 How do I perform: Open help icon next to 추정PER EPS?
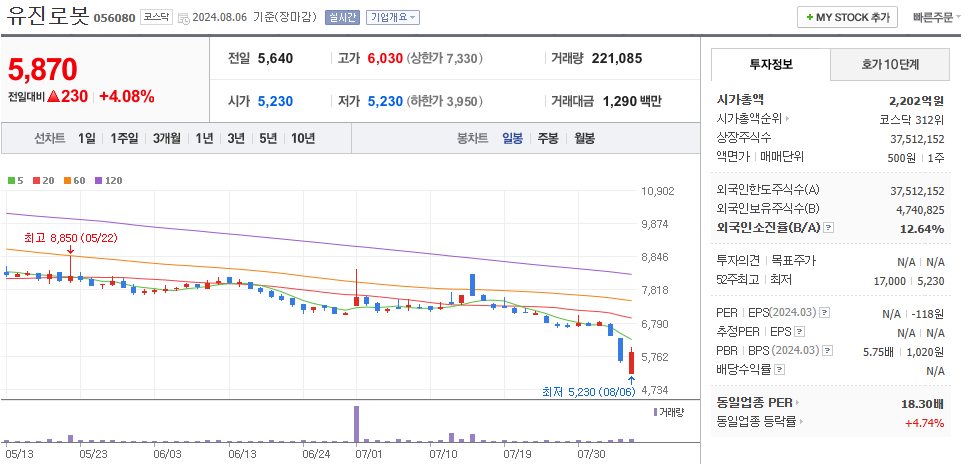pos(799,332)
